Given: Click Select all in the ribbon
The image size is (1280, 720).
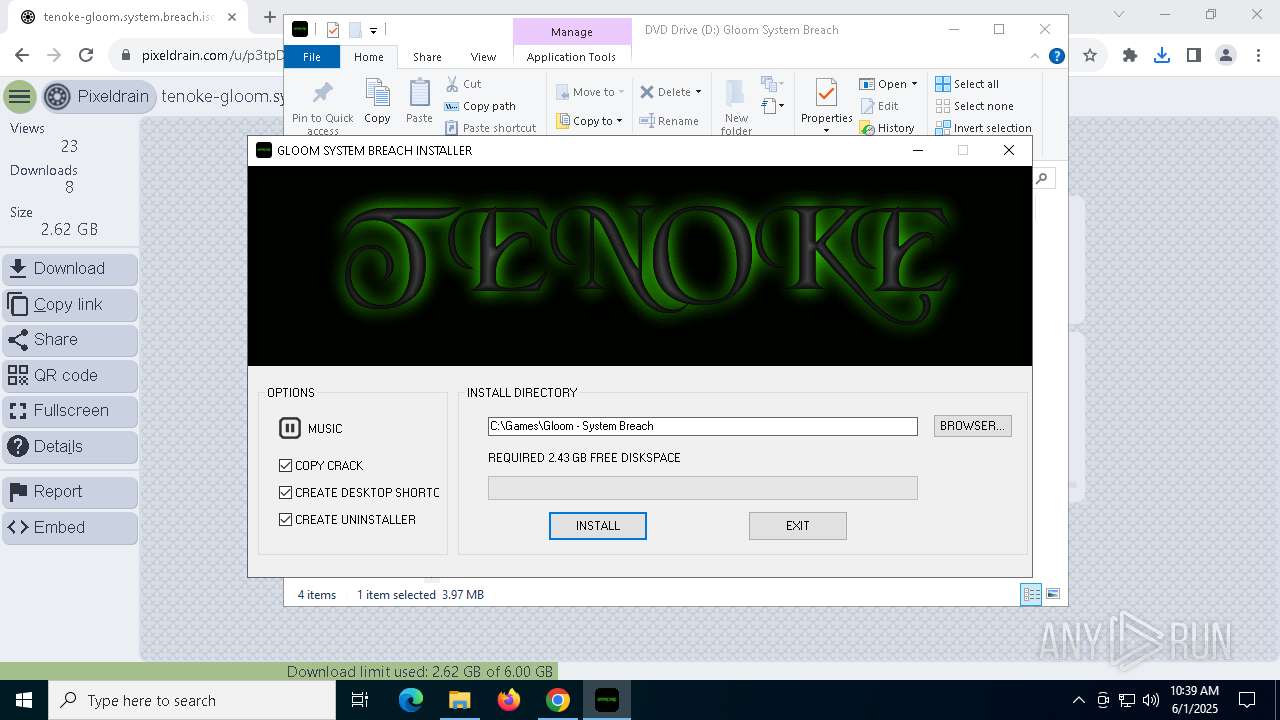Looking at the screenshot, I should pos(967,84).
